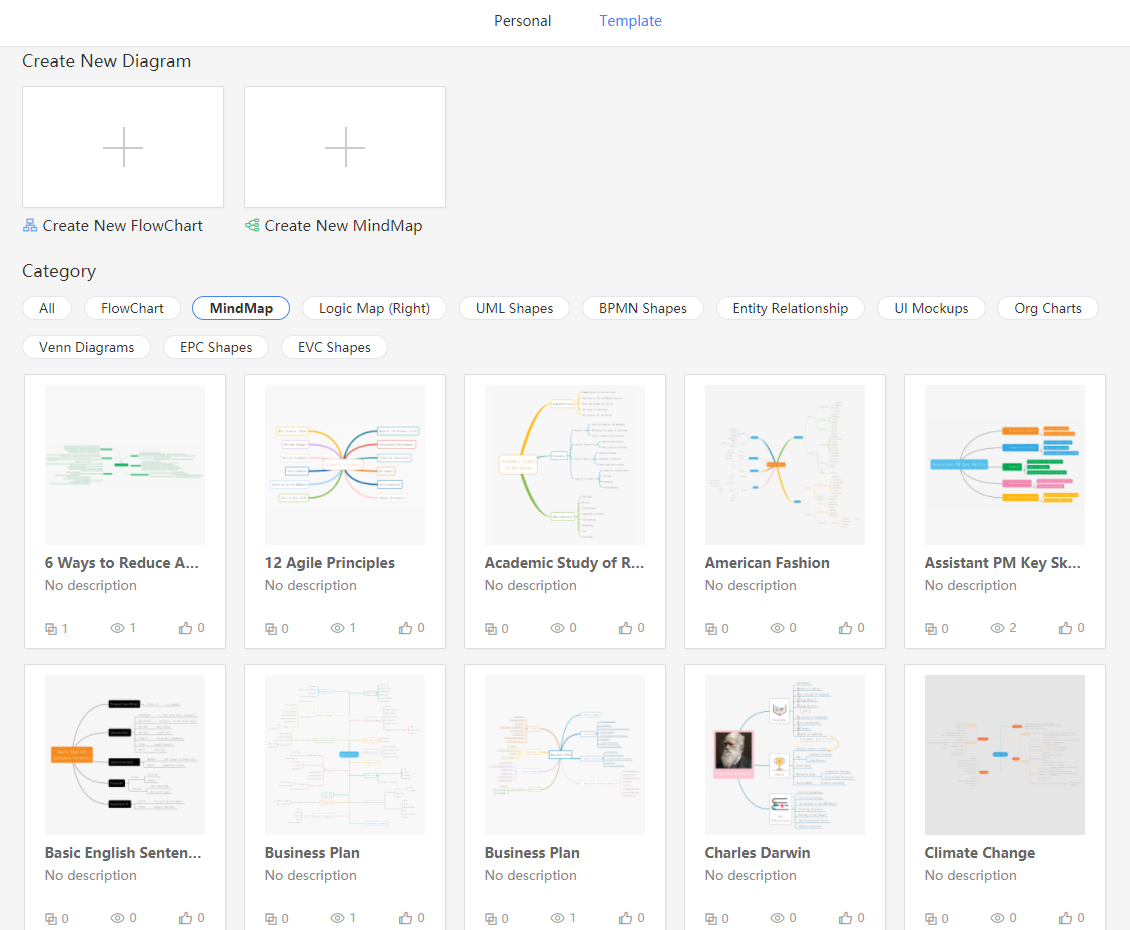Choose the Logic Map (Right) category
This screenshot has height=930, width=1130.
tap(374, 308)
